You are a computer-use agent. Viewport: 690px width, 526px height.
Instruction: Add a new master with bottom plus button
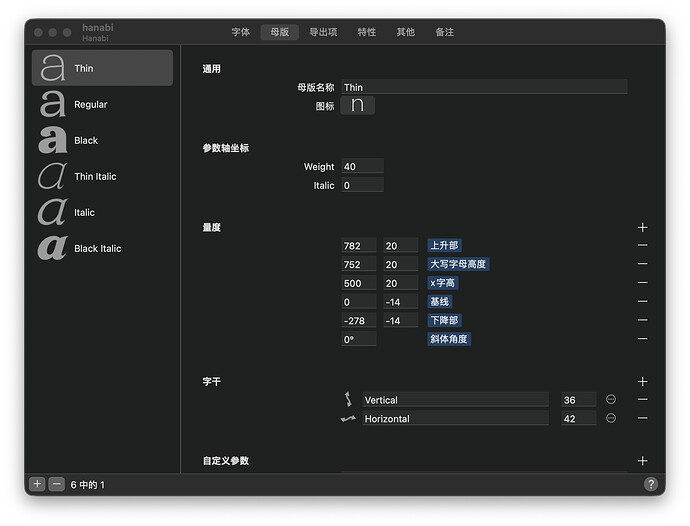37,484
